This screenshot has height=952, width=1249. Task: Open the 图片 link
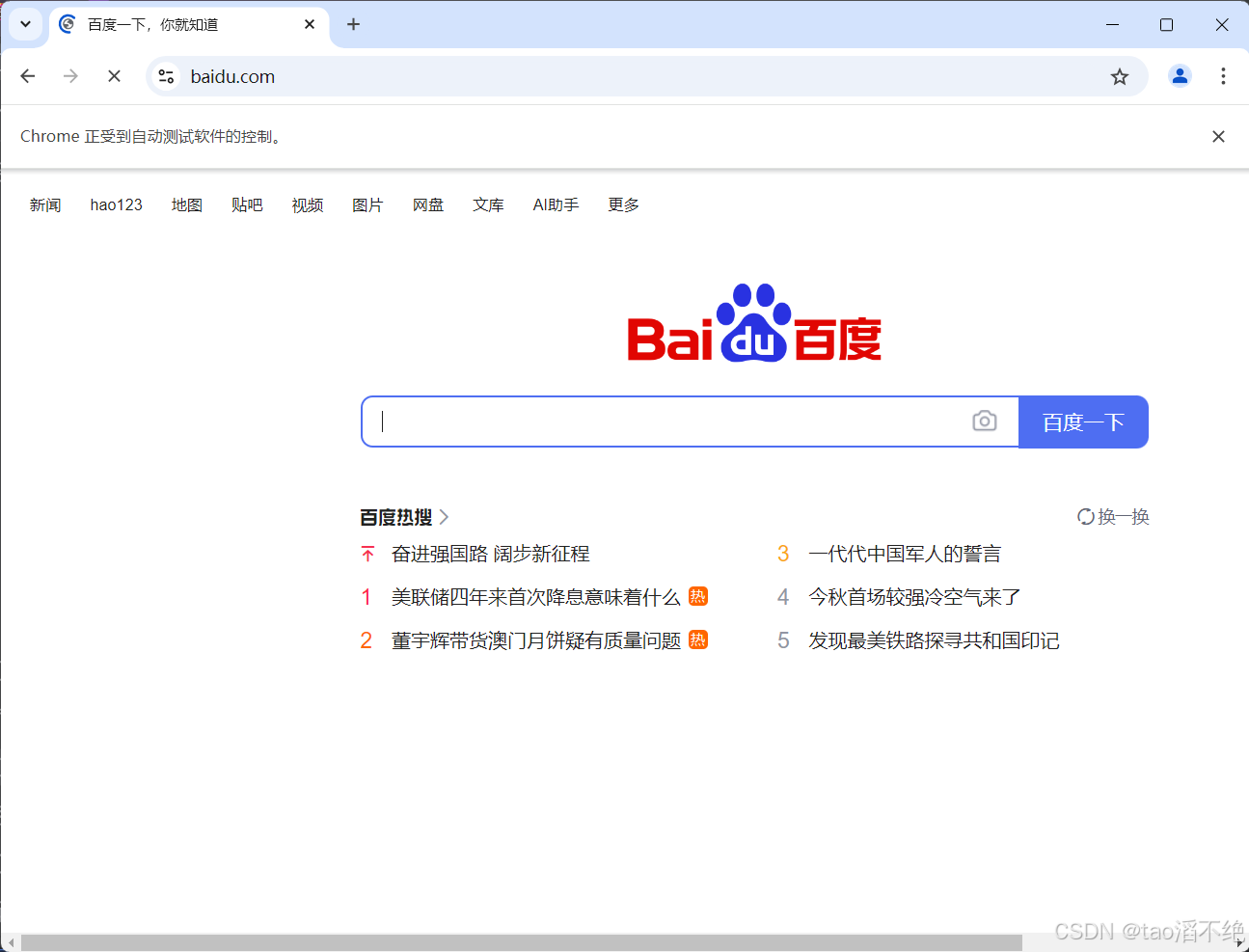pos(367,205)
